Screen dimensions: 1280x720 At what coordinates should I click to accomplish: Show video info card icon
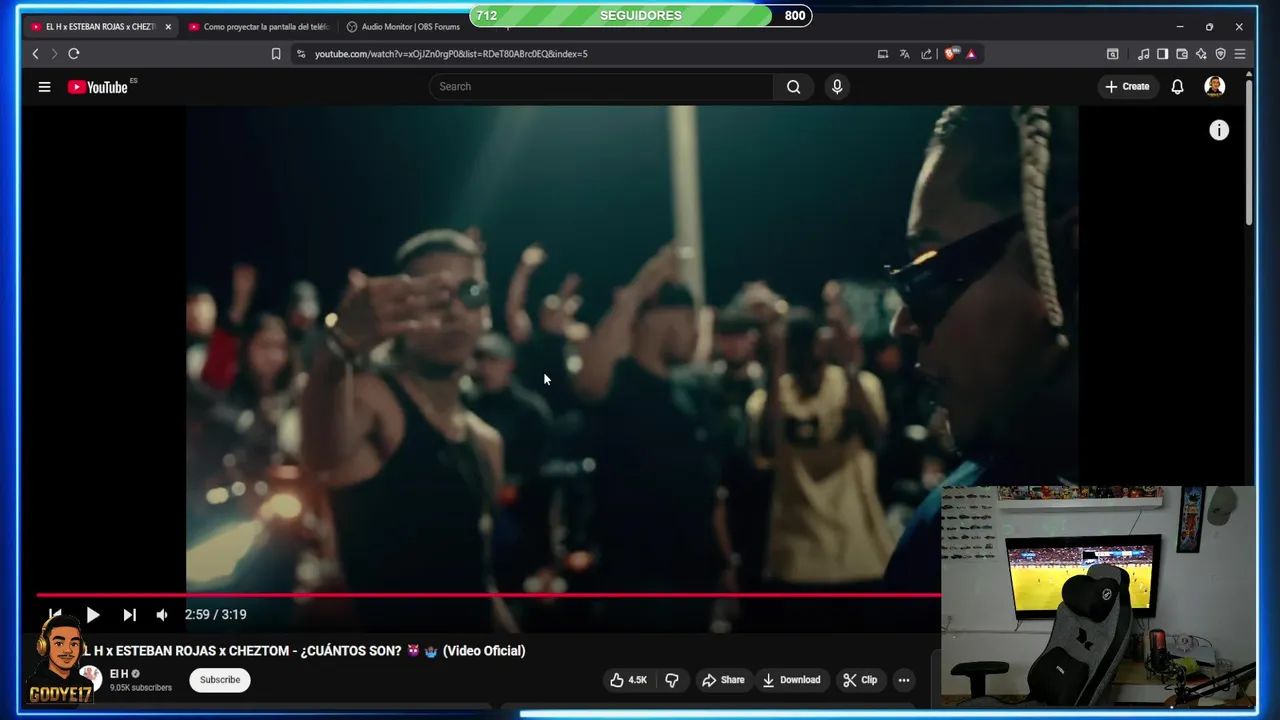(x=1219, y=130)
